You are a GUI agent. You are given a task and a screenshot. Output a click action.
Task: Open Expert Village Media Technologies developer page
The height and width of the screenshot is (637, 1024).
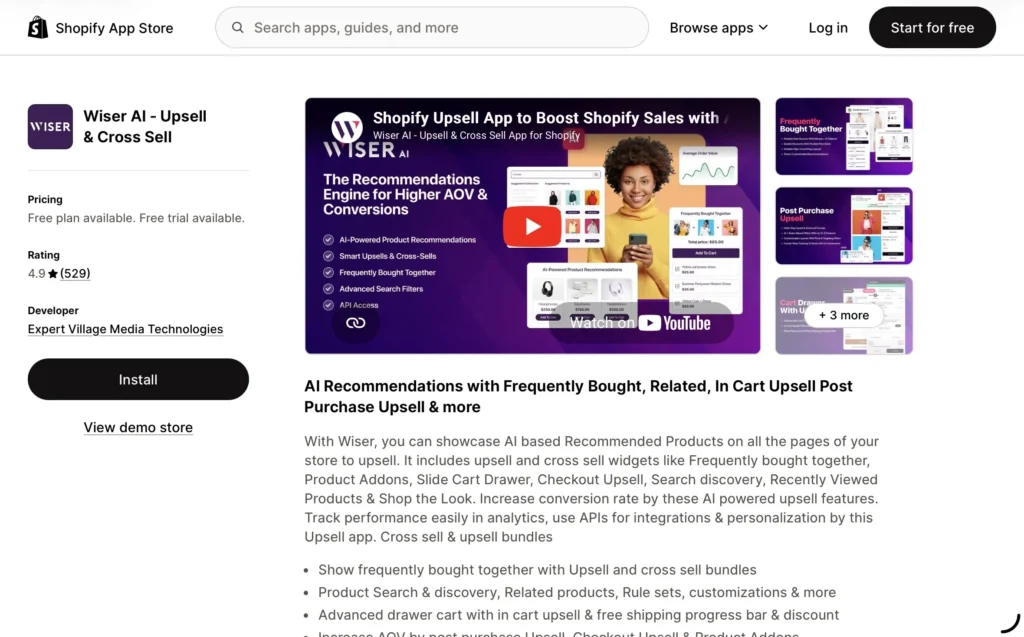point(125,329)
